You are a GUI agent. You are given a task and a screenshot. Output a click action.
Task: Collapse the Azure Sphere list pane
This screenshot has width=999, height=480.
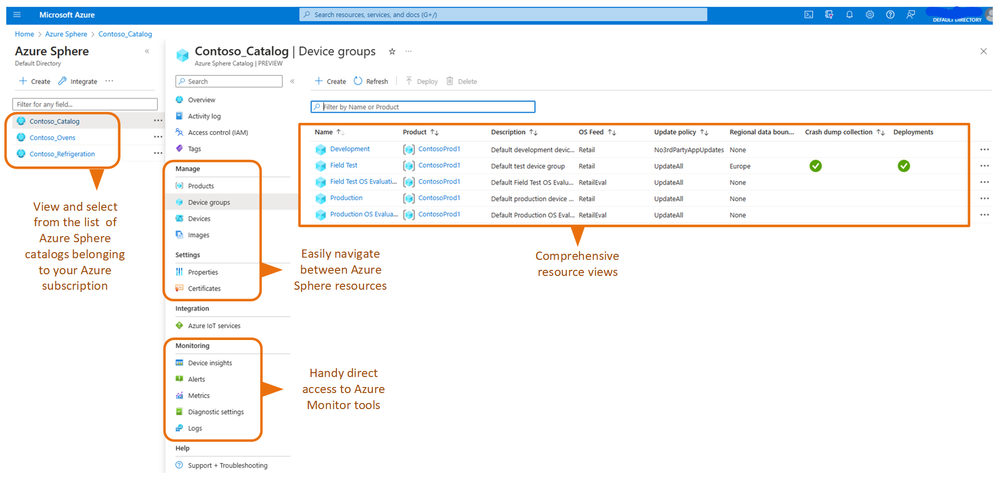point(147,51)
